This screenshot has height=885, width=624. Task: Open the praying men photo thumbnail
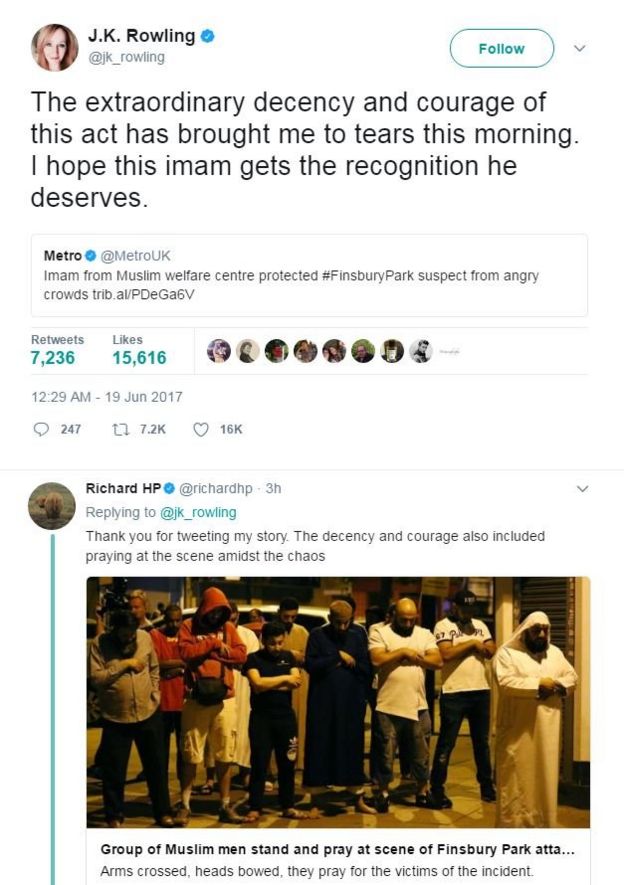click(x=338, y=702)
